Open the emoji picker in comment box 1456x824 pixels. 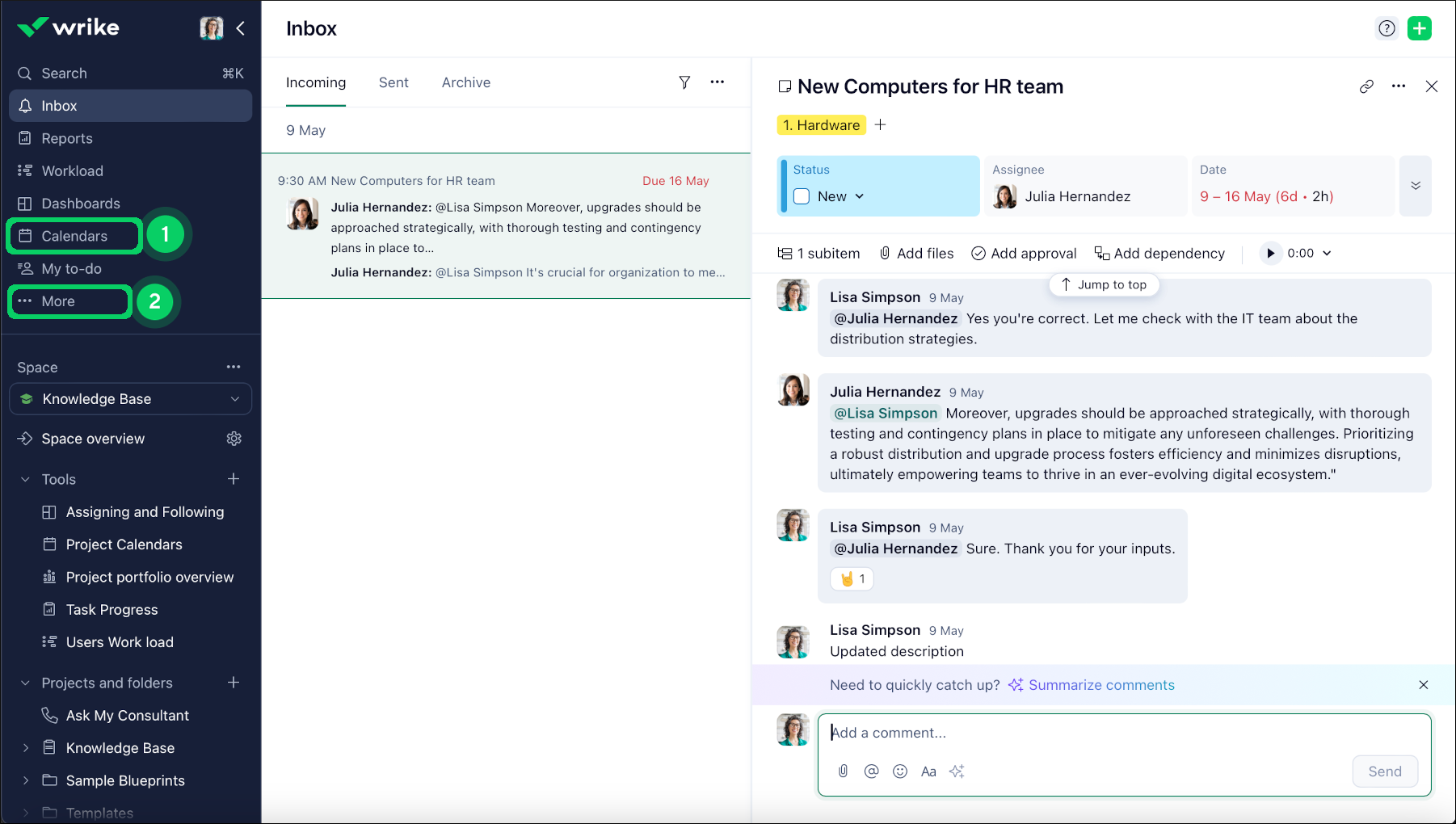tap(900, 771)
